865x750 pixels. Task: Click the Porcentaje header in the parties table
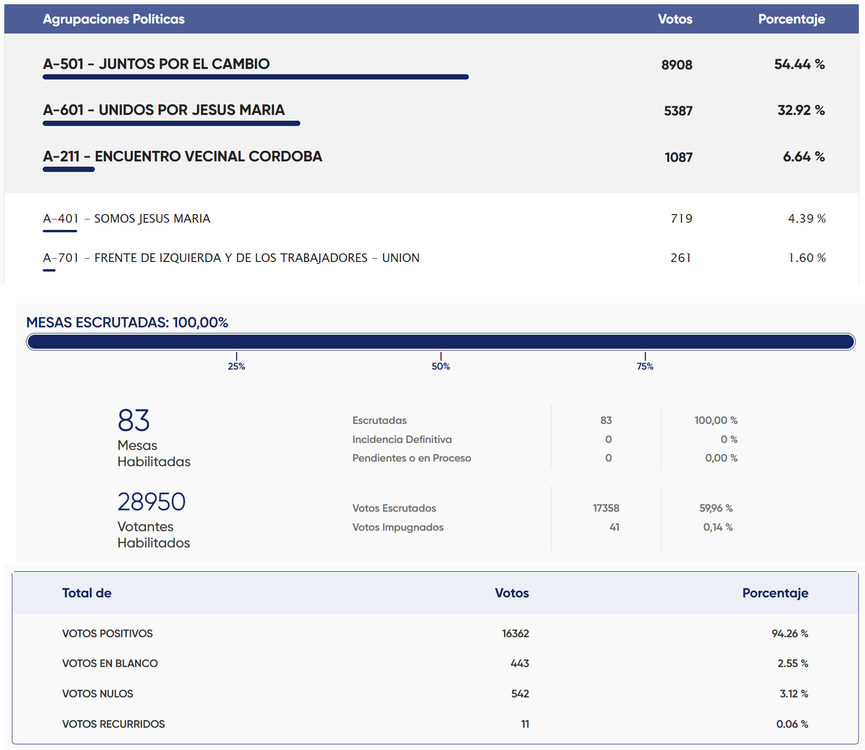coord(791,19)
